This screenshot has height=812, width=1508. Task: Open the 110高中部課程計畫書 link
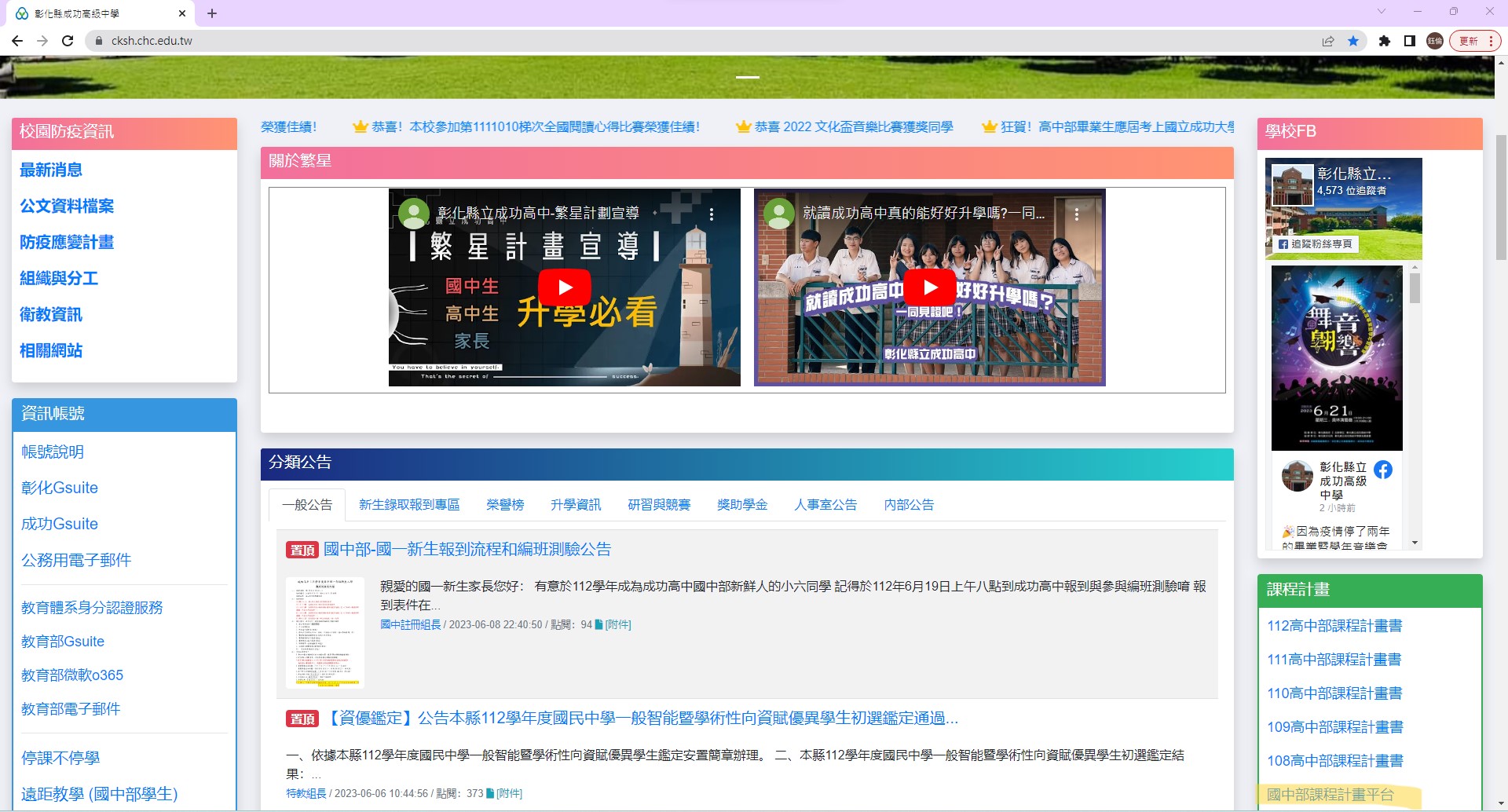pos(1334,693)
